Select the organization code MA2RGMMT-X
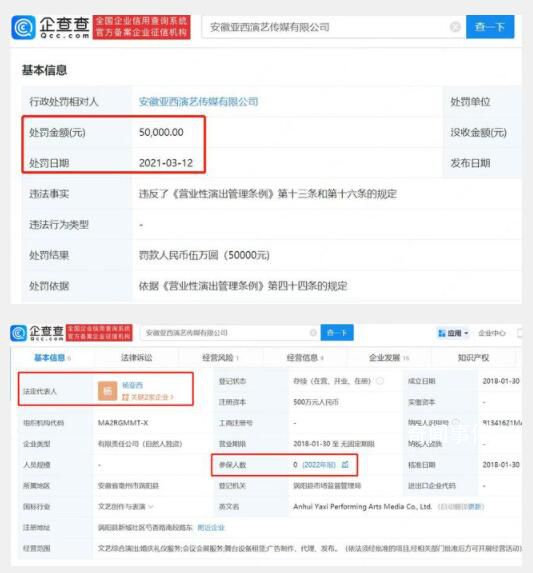 [x=123, y=423]
